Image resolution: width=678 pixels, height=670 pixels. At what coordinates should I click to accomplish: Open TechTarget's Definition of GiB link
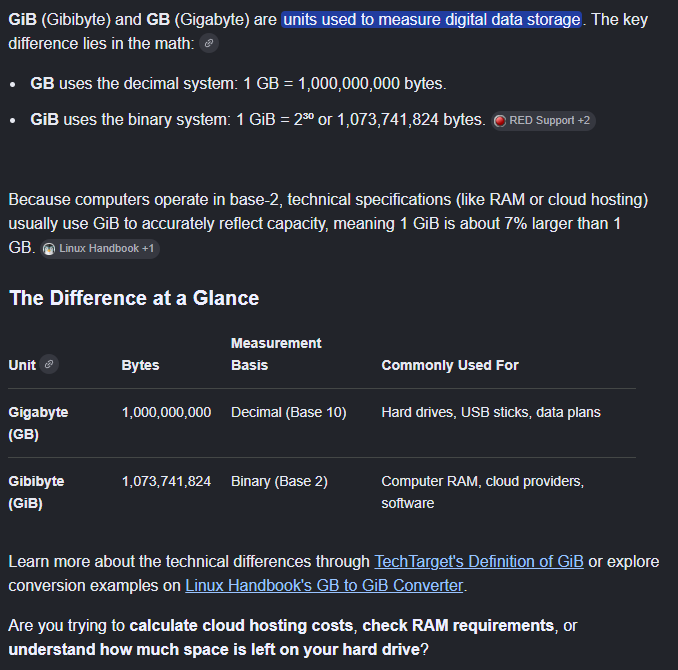click(479, 561)
